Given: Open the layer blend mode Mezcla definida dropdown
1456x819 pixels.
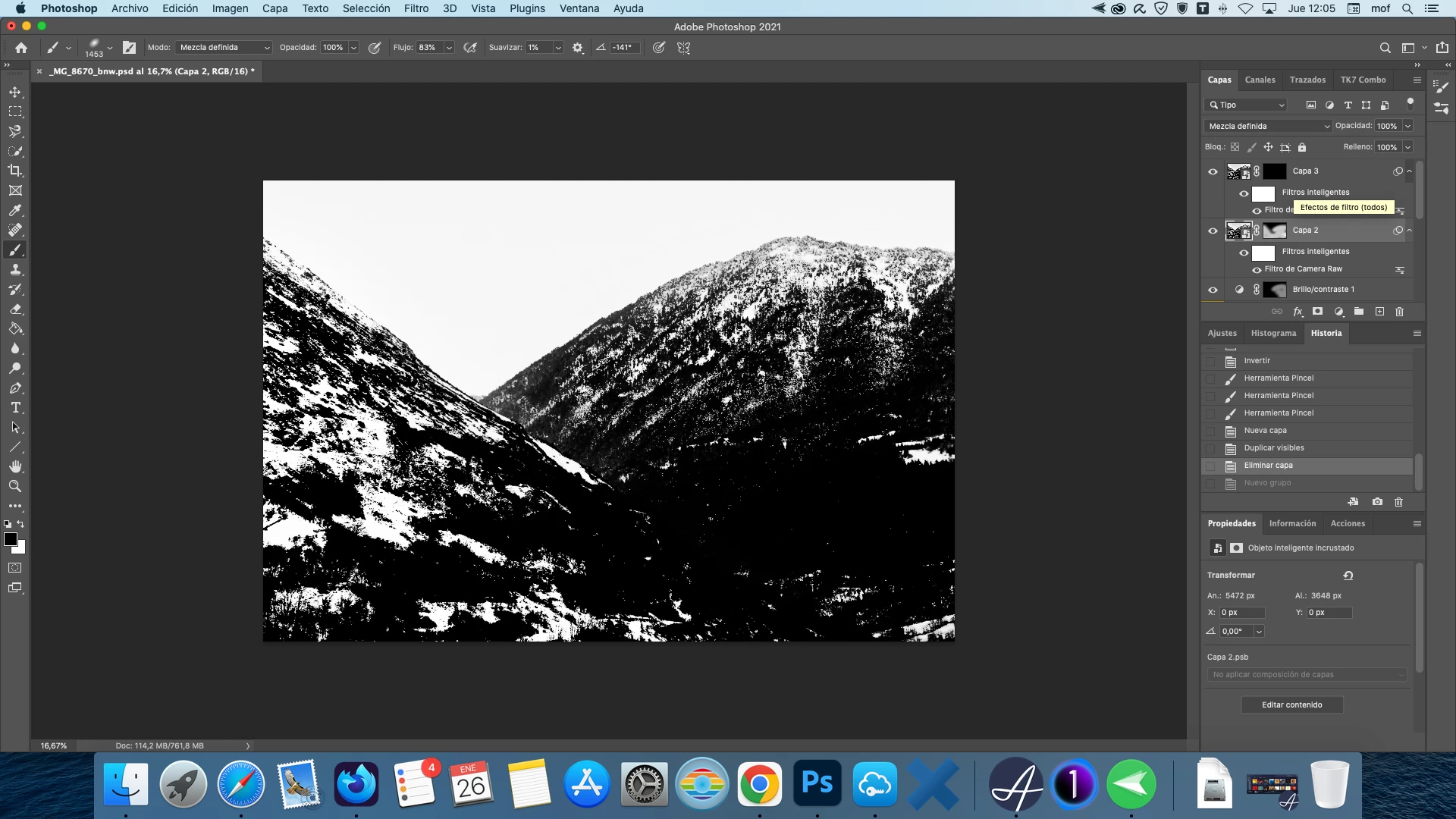Looking at the screenshot, I should click(1268, 127).
